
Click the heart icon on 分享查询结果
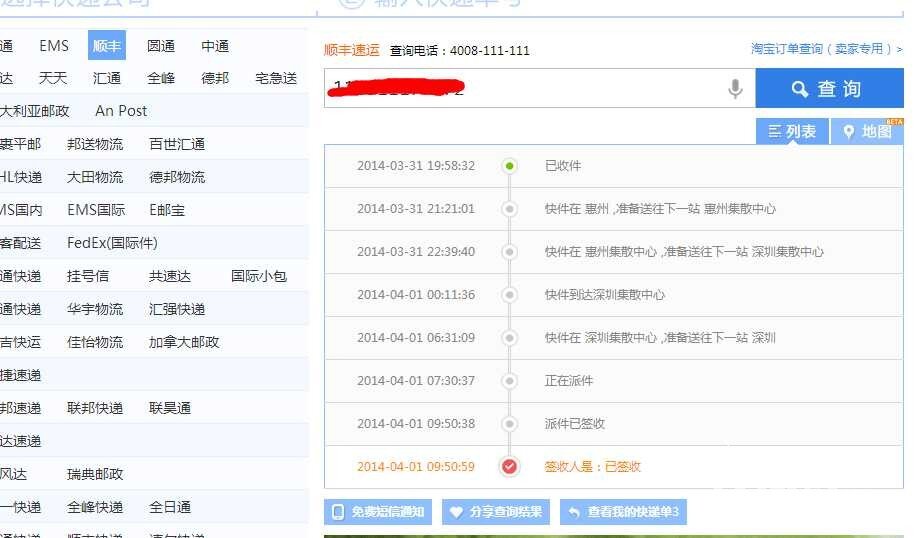(x=456, y=512)
